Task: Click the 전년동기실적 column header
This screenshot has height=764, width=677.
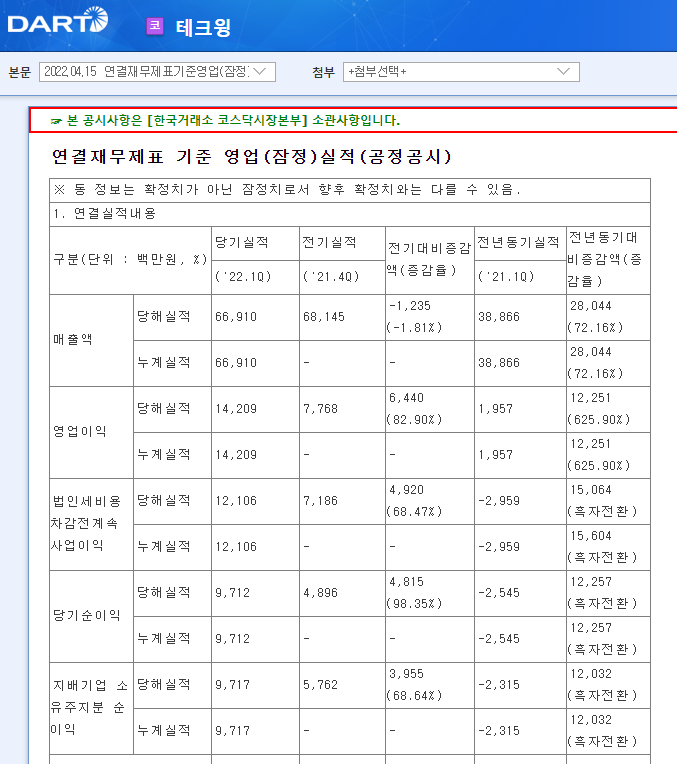Action: pyautogui.click(x=518, y=242)
